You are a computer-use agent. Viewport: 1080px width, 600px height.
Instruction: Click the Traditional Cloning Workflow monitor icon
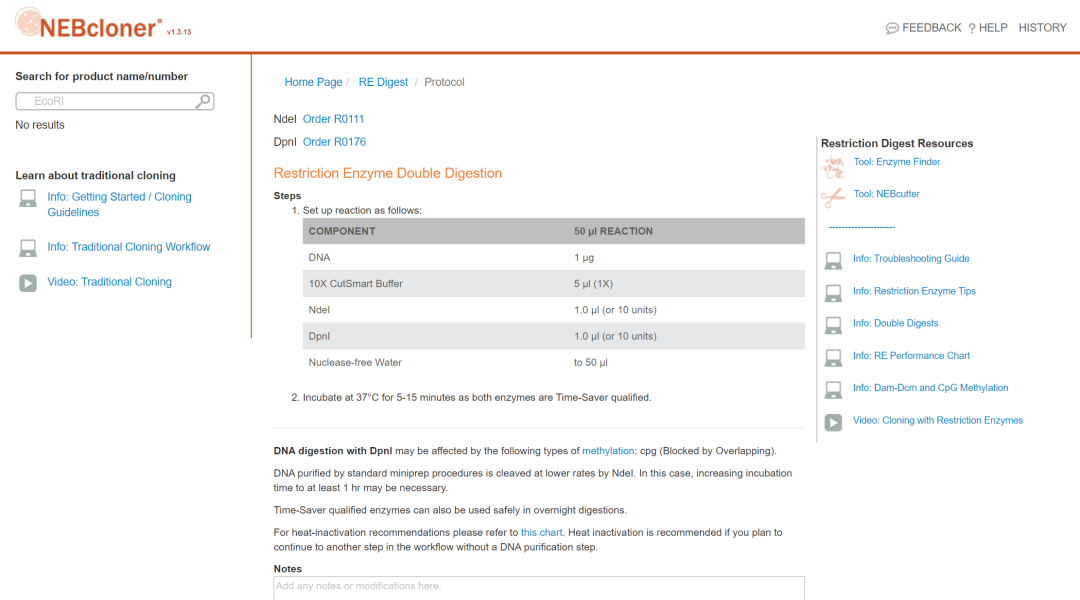coord(28,248)
